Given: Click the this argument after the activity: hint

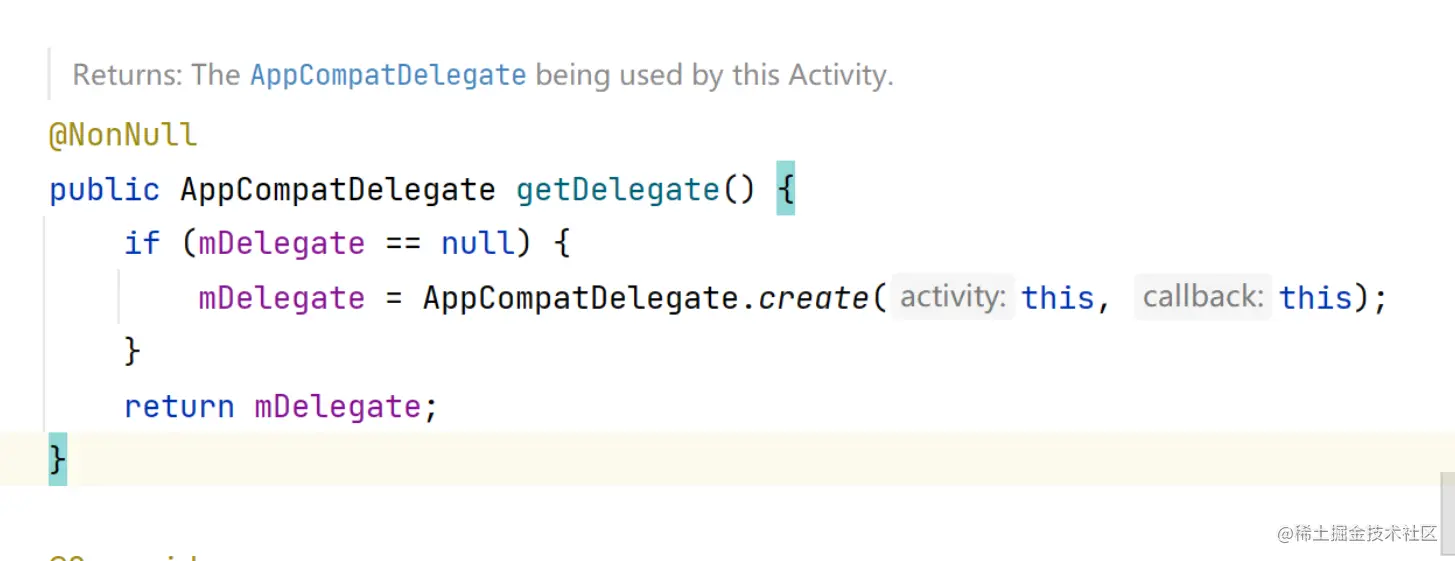Looking at the screenshot, I should pyautogui.click(x=1057, y=298).
